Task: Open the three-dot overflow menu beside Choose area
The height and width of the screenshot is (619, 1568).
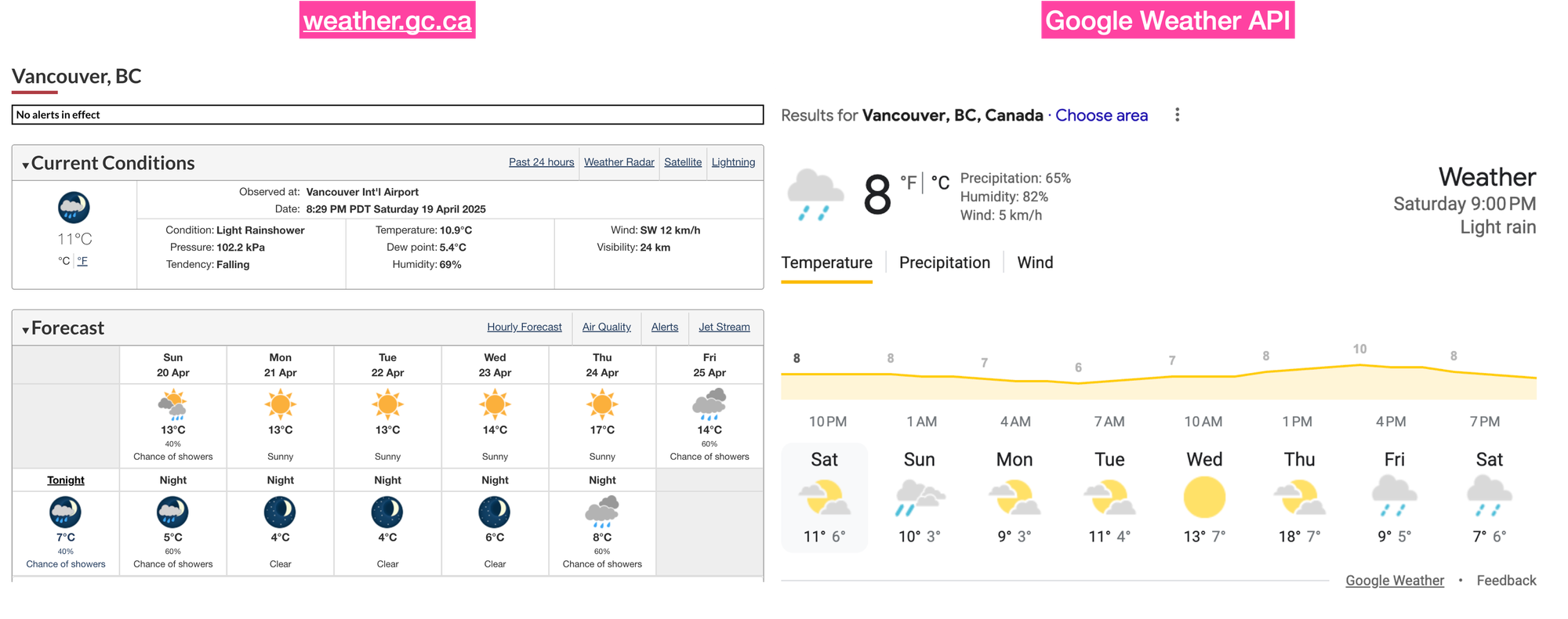Action: pyautogui.click(x=1177, y=115)
